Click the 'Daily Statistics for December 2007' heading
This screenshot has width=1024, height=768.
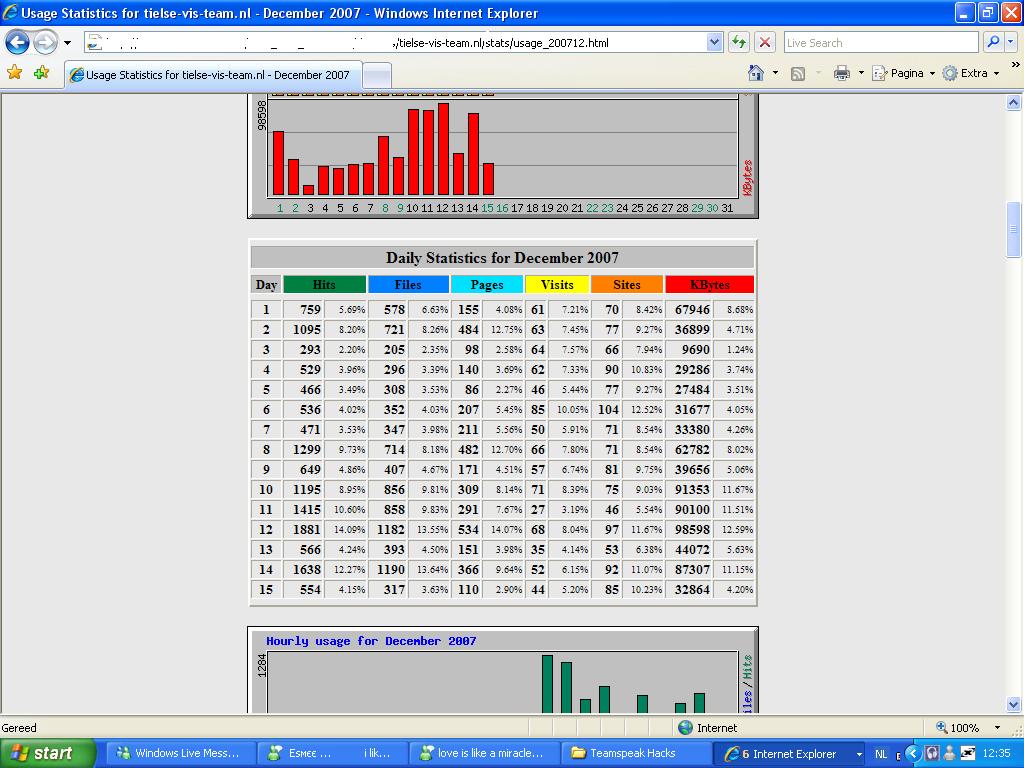click(502, 258)
